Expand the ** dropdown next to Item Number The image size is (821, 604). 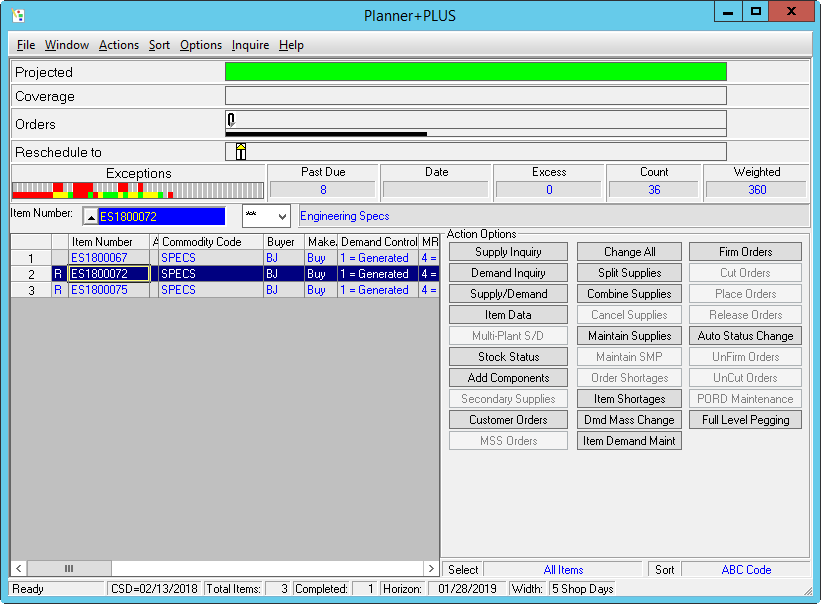tap(282, 216)
